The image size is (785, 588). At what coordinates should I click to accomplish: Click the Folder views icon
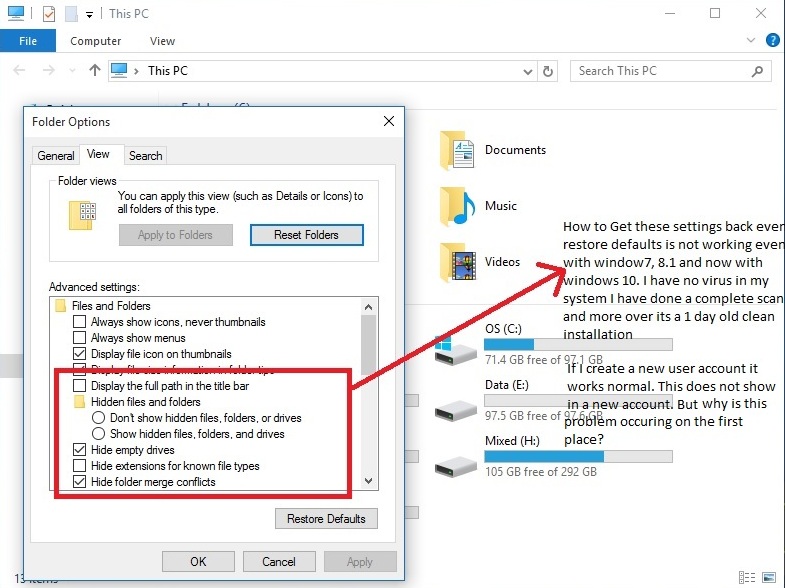click(83, 216)
